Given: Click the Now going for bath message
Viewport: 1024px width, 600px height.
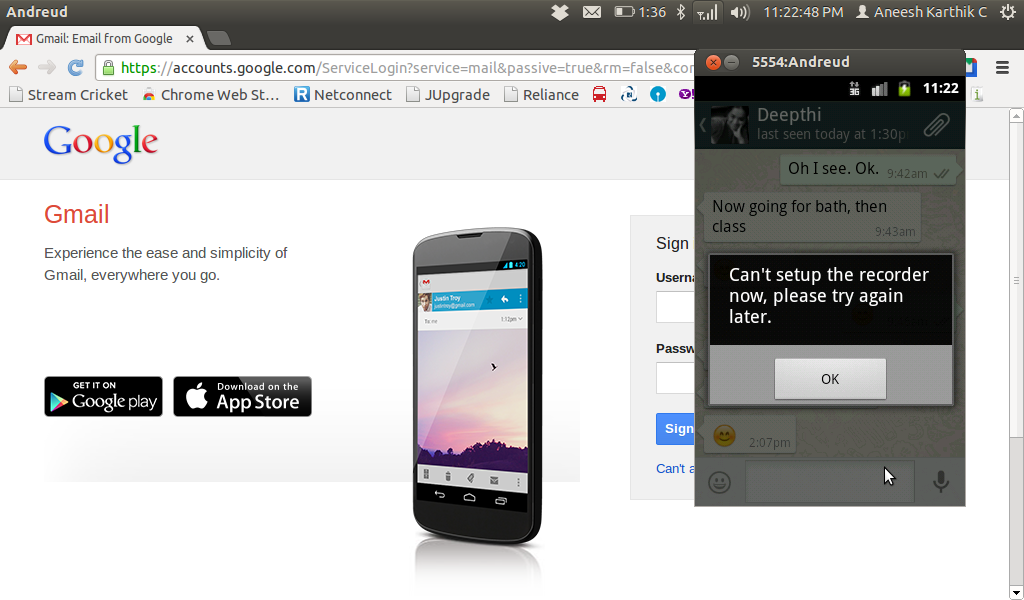Looking at the screenshot, I should (x=810, y=217).
